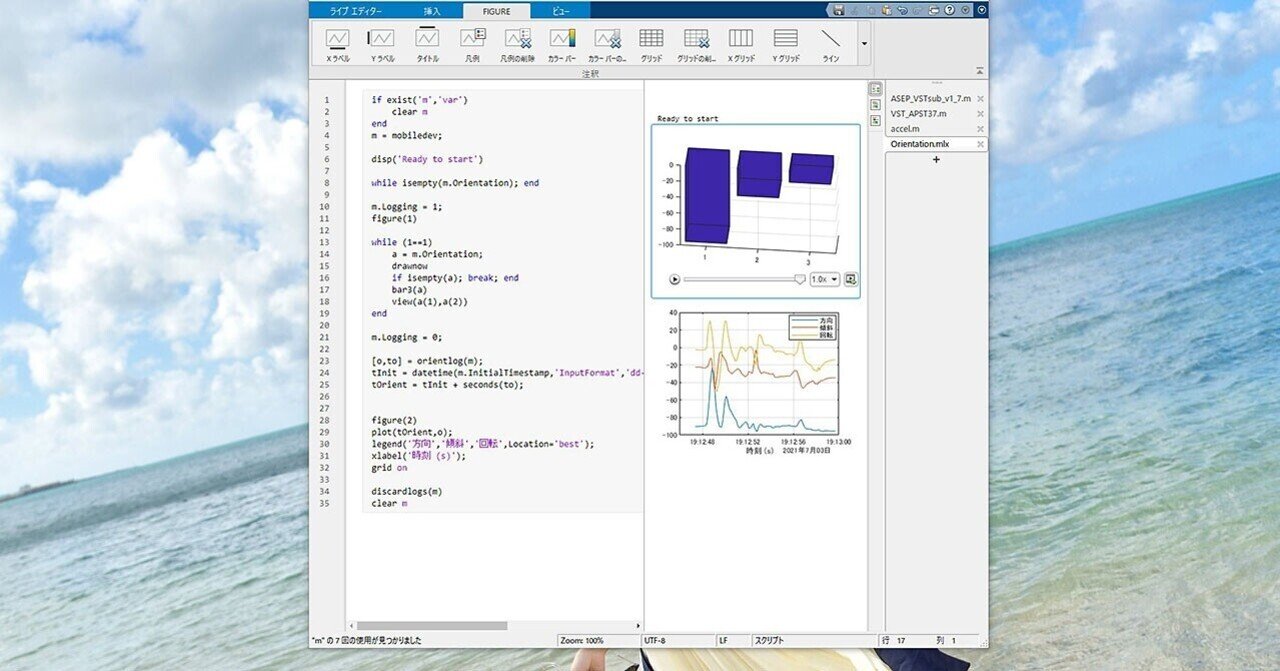Open the 1.0x playback speed dropdown
Image resolution: width=1280 pixels, height=671 pixels.
click(825, 279)
